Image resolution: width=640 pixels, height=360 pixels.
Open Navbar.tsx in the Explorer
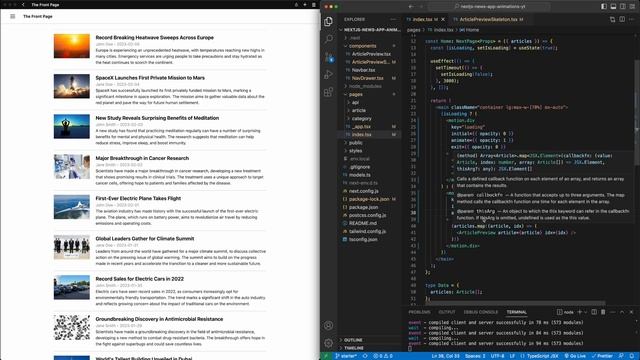coord(363,70)
